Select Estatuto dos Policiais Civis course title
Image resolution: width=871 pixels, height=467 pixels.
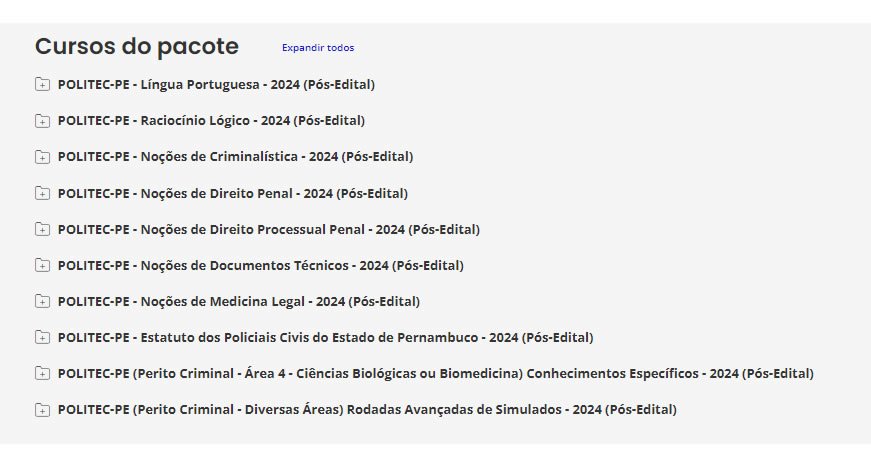[325, 337]
